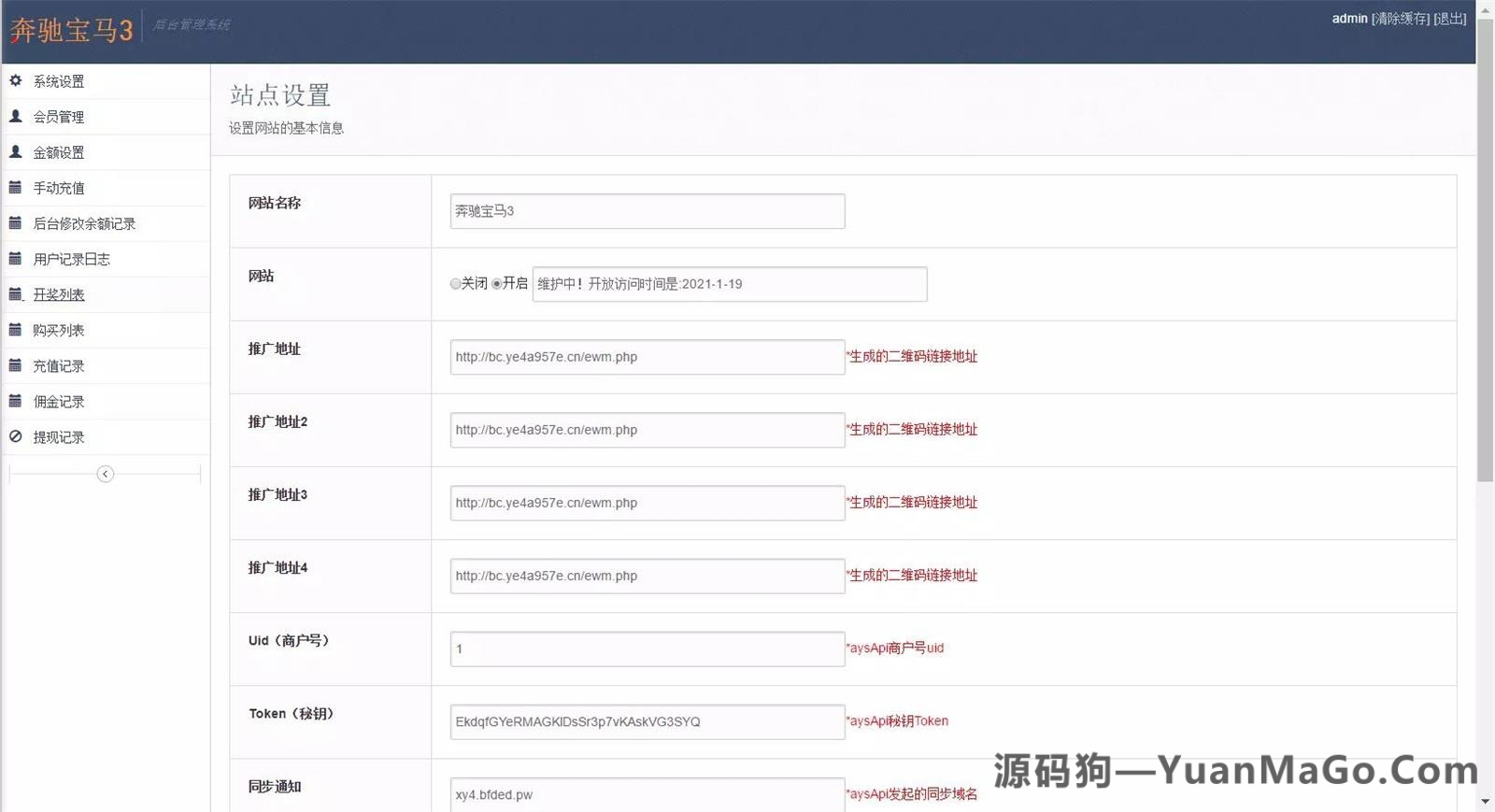Open 佣金记录 in the sidebar
The width and height of the screenshot is (1495, 812).
59,401
